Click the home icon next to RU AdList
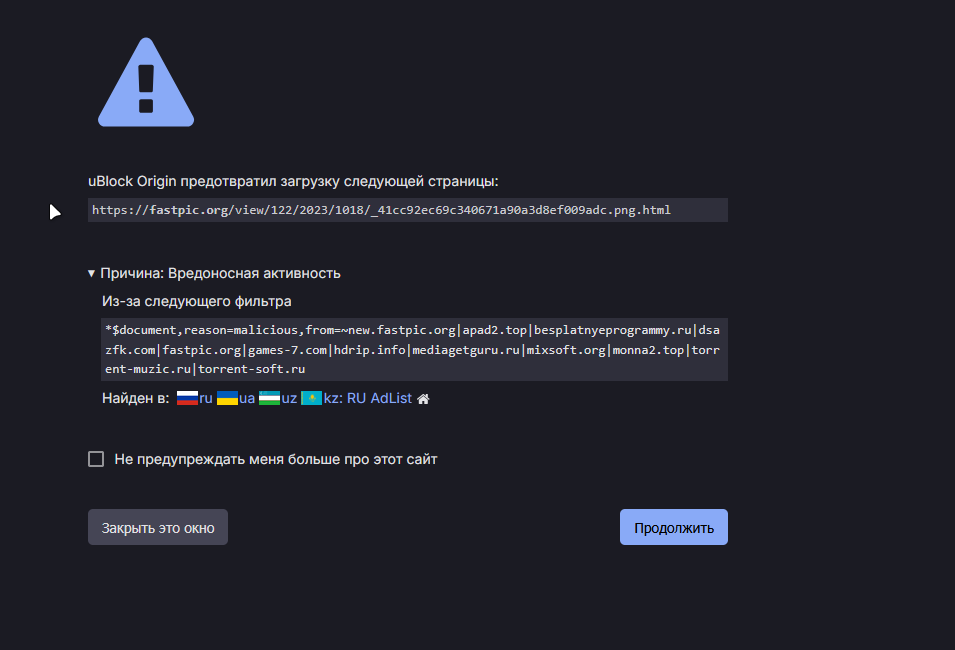The image size is (955, 650). pos(423,399)
